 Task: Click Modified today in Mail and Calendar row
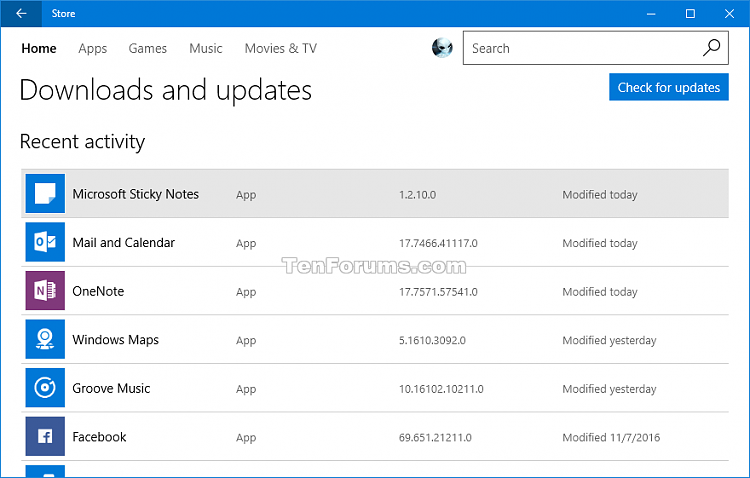(600, 243)
